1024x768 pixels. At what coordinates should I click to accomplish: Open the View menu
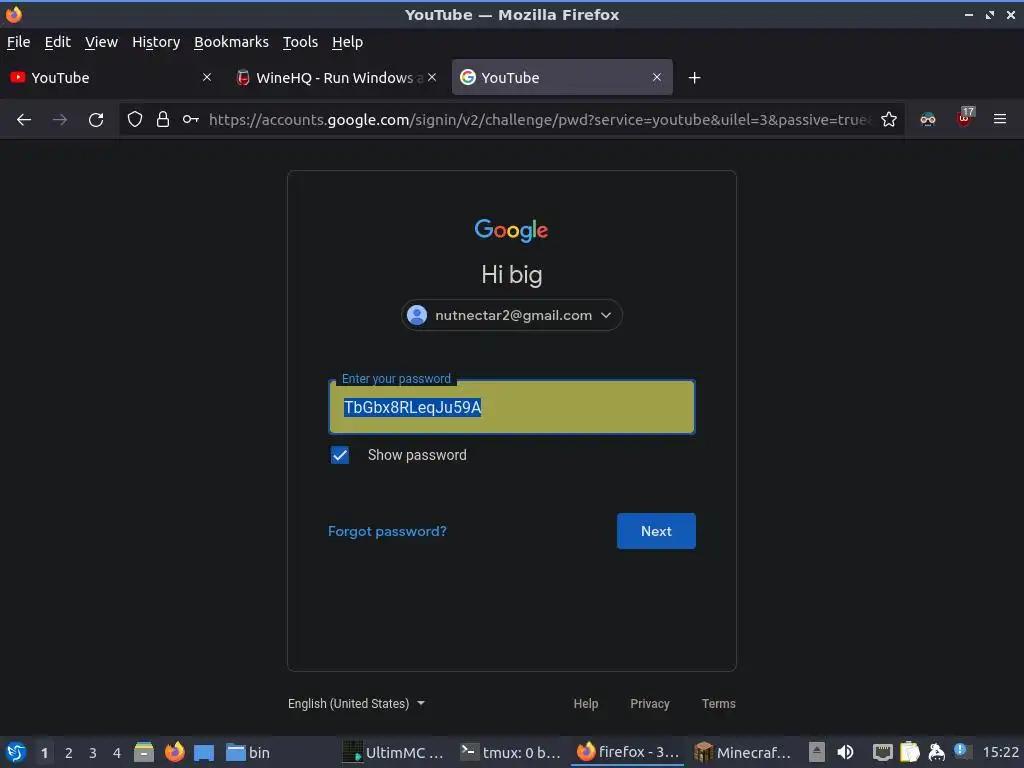point(101,42)
